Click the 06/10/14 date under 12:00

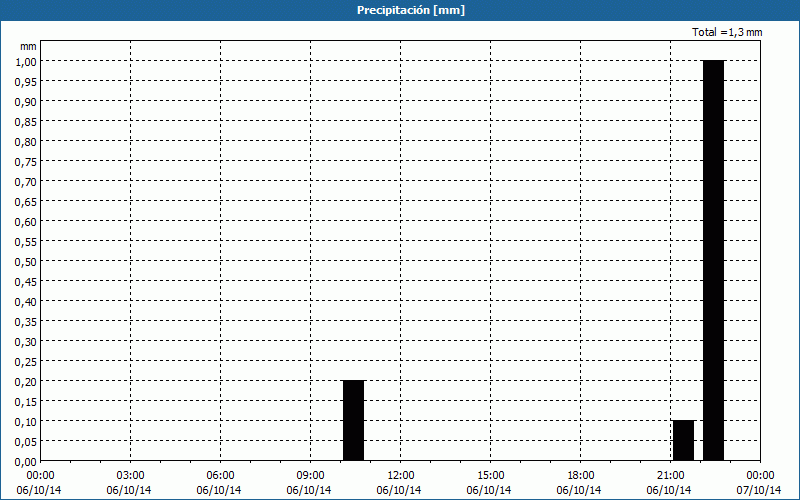399,490
